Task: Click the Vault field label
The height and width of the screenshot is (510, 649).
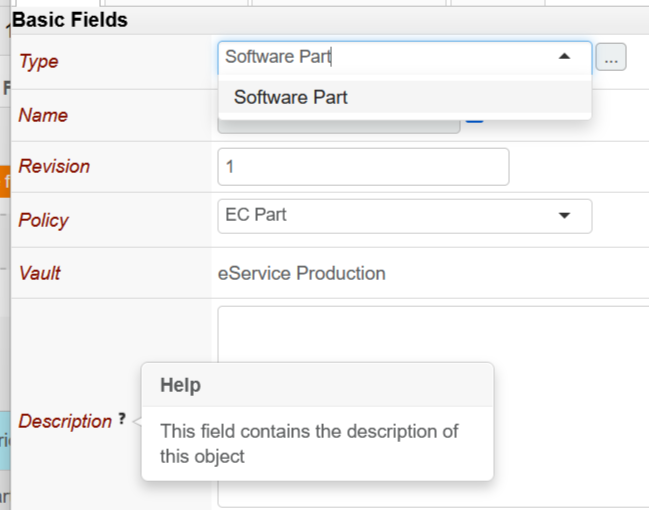Action: tap(40, 273)
